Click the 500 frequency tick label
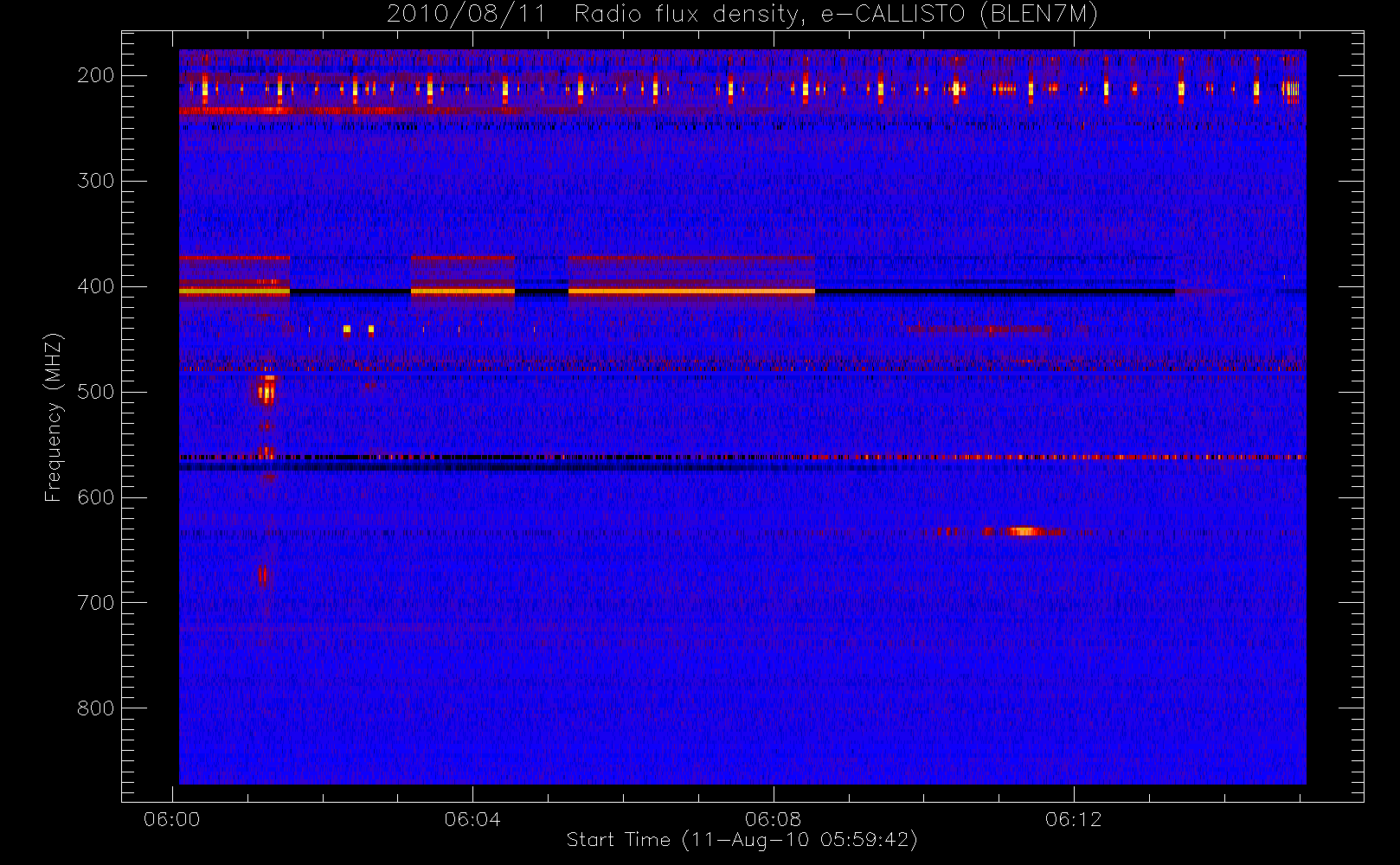1400x865 pixels. 96,392
